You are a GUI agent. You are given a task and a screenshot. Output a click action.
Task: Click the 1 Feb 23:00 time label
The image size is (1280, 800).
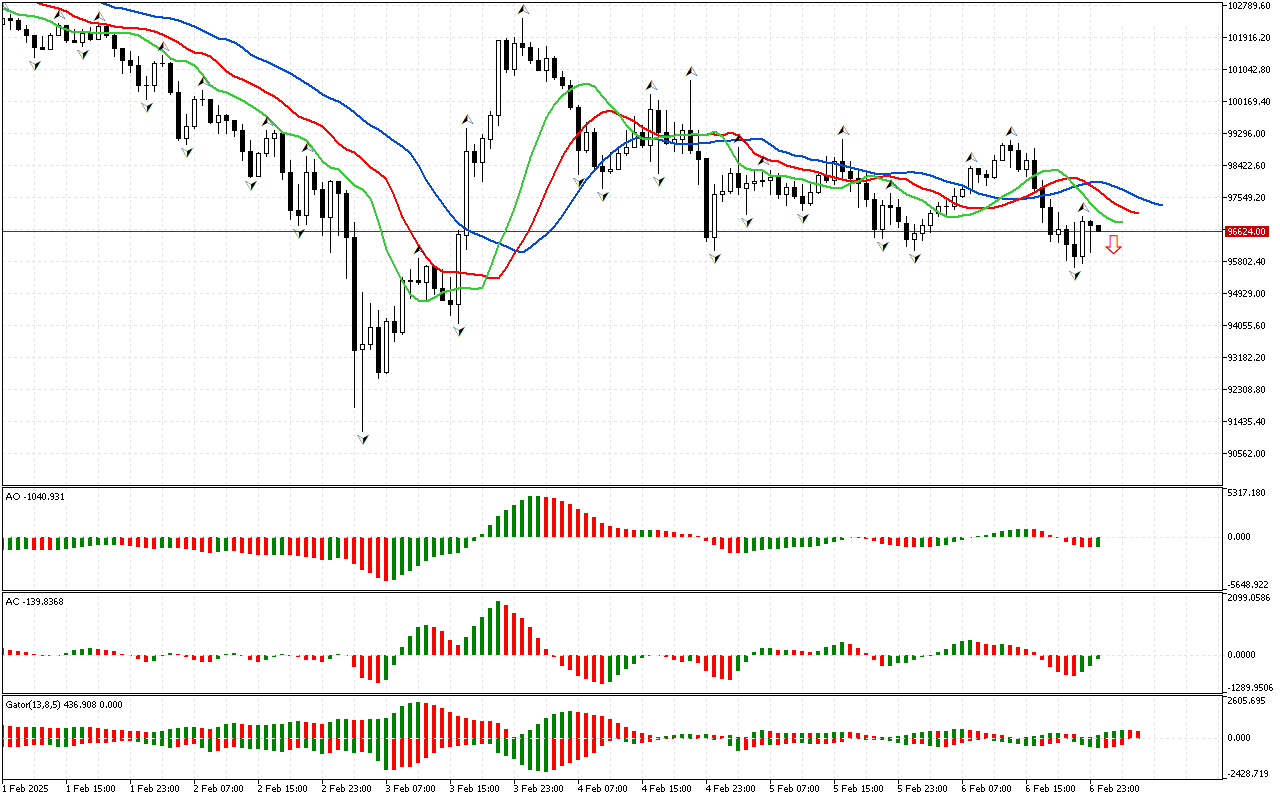(x=153, y=788)
